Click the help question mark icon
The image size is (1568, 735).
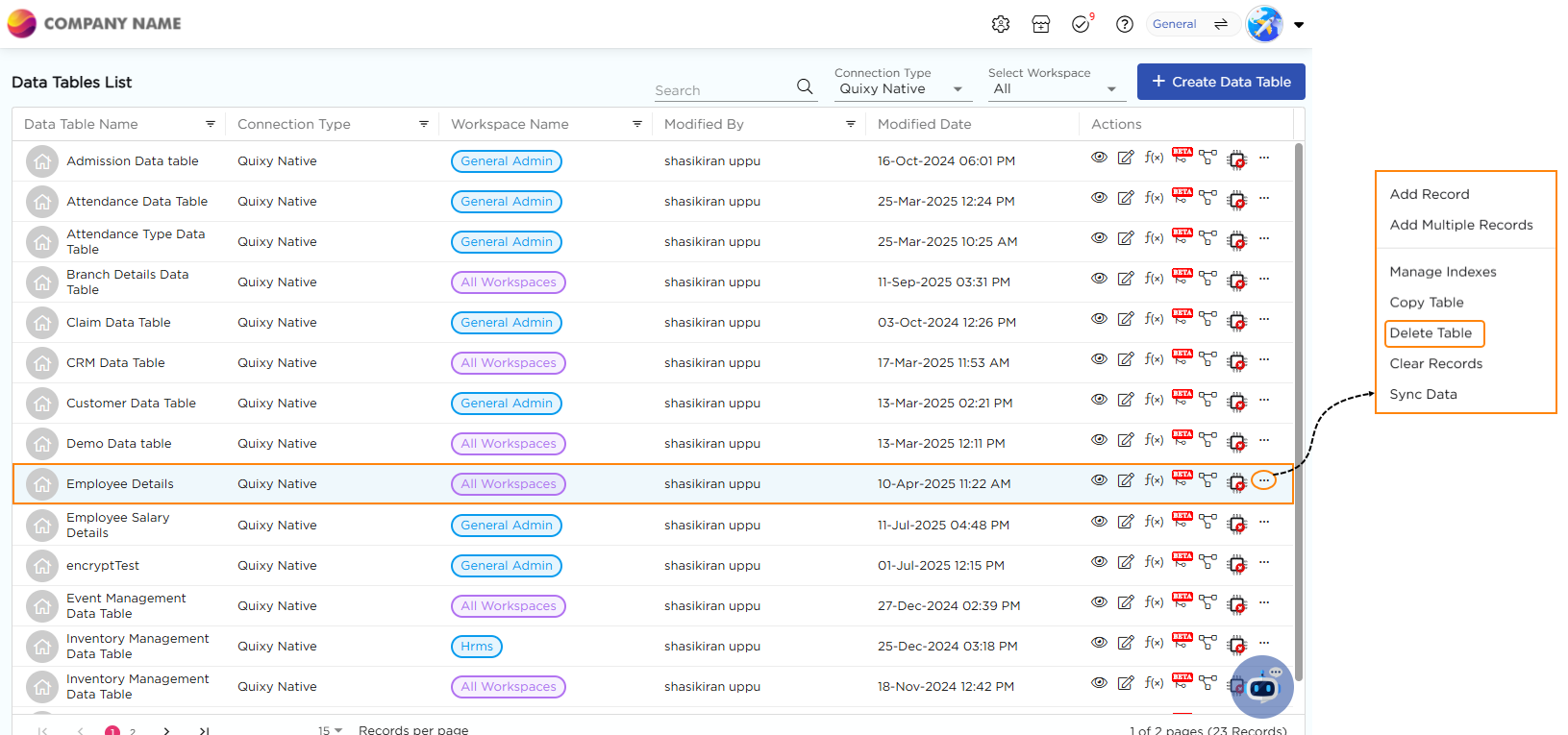tap(1124, 24)
